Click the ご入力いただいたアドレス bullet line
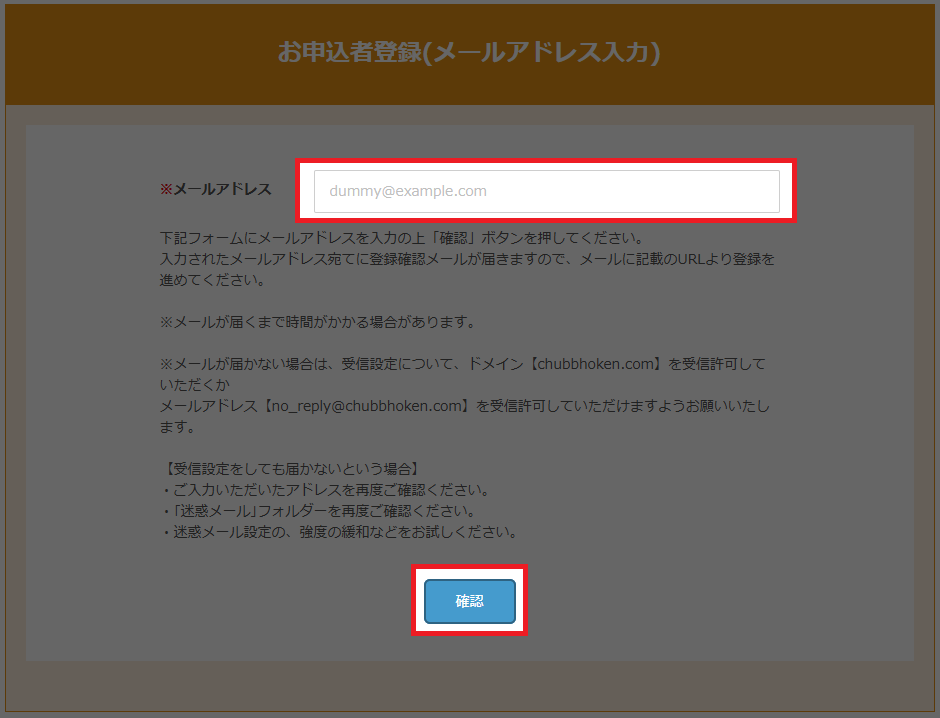 (x=324, y=490)
